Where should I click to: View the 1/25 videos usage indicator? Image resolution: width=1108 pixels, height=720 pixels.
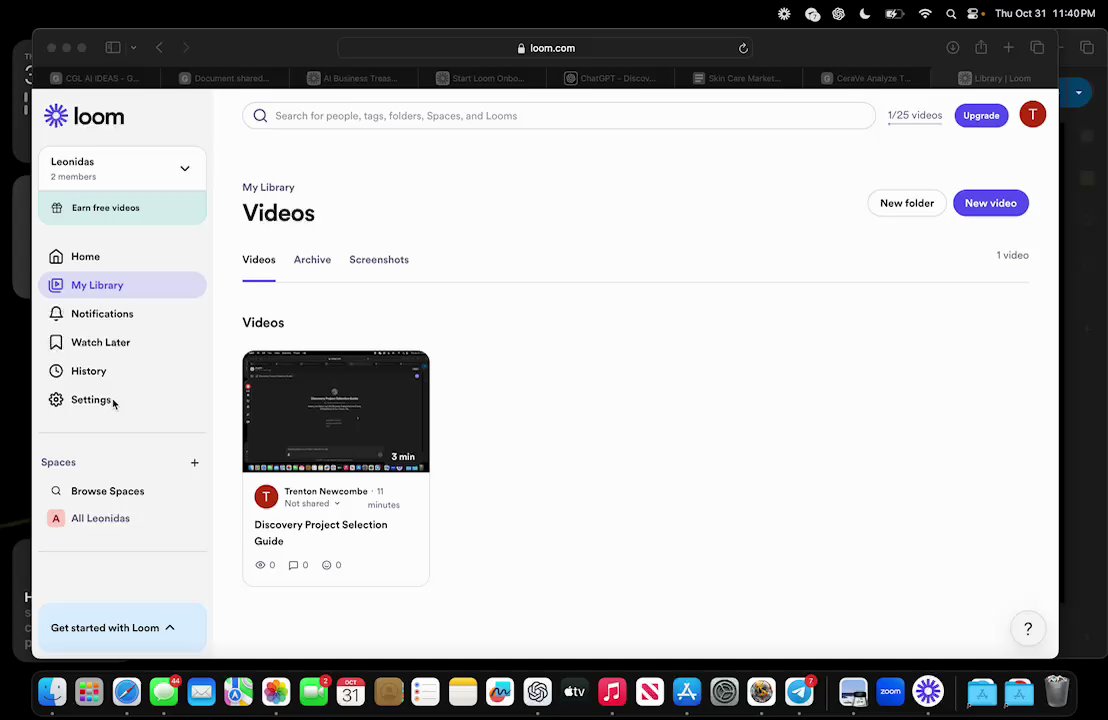(914, 116)
